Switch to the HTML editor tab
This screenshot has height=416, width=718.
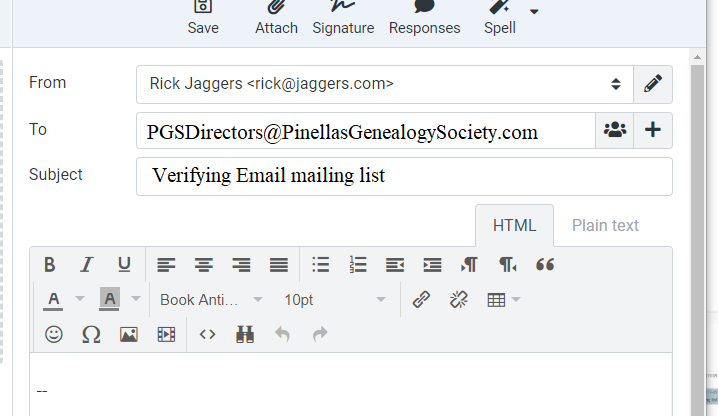coord(514,225)
